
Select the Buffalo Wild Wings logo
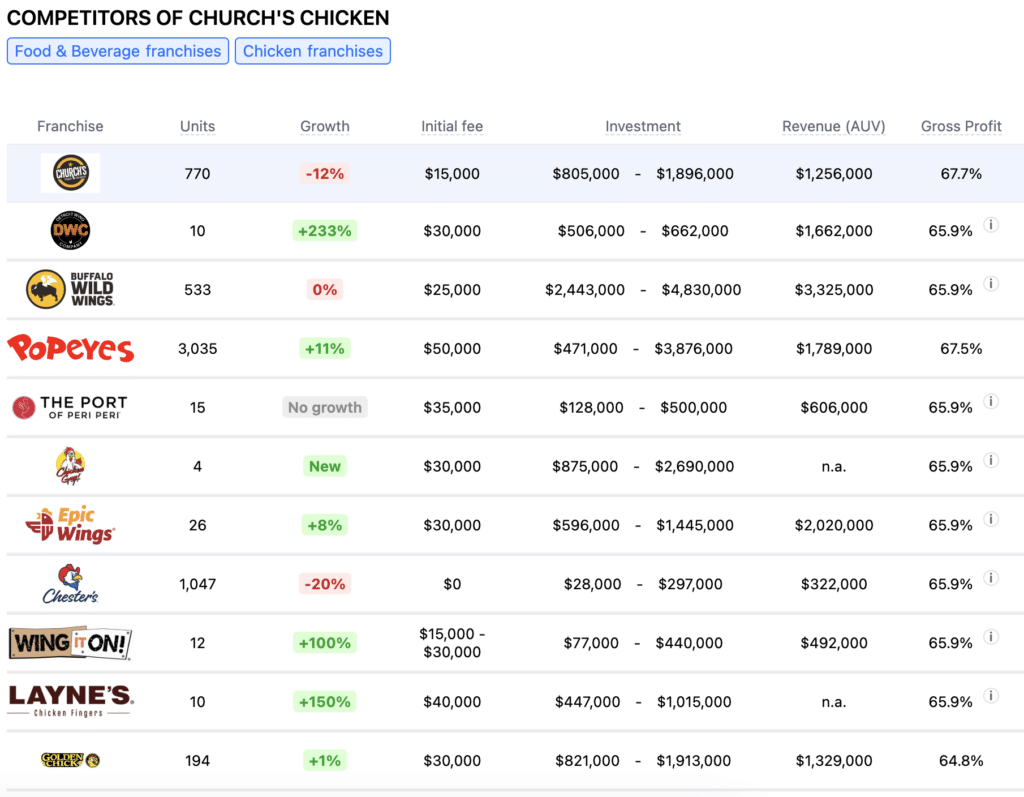(x=71, y=289)
